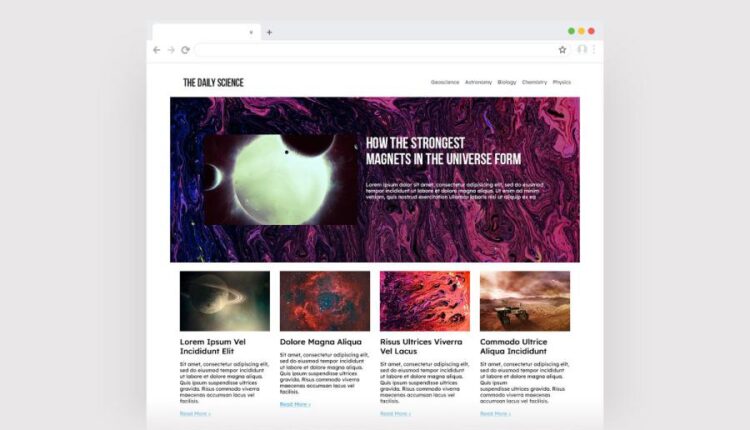The image size is (750, 430).
Task: Open the Saturn planet article thumbnail
Action: [x=225, y=301]
